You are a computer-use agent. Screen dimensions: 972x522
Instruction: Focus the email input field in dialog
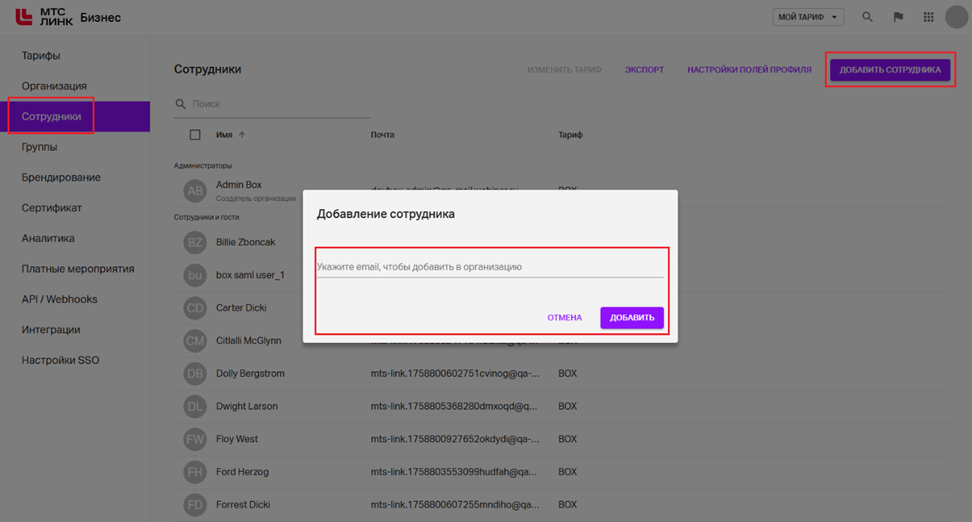coord(490,267)
